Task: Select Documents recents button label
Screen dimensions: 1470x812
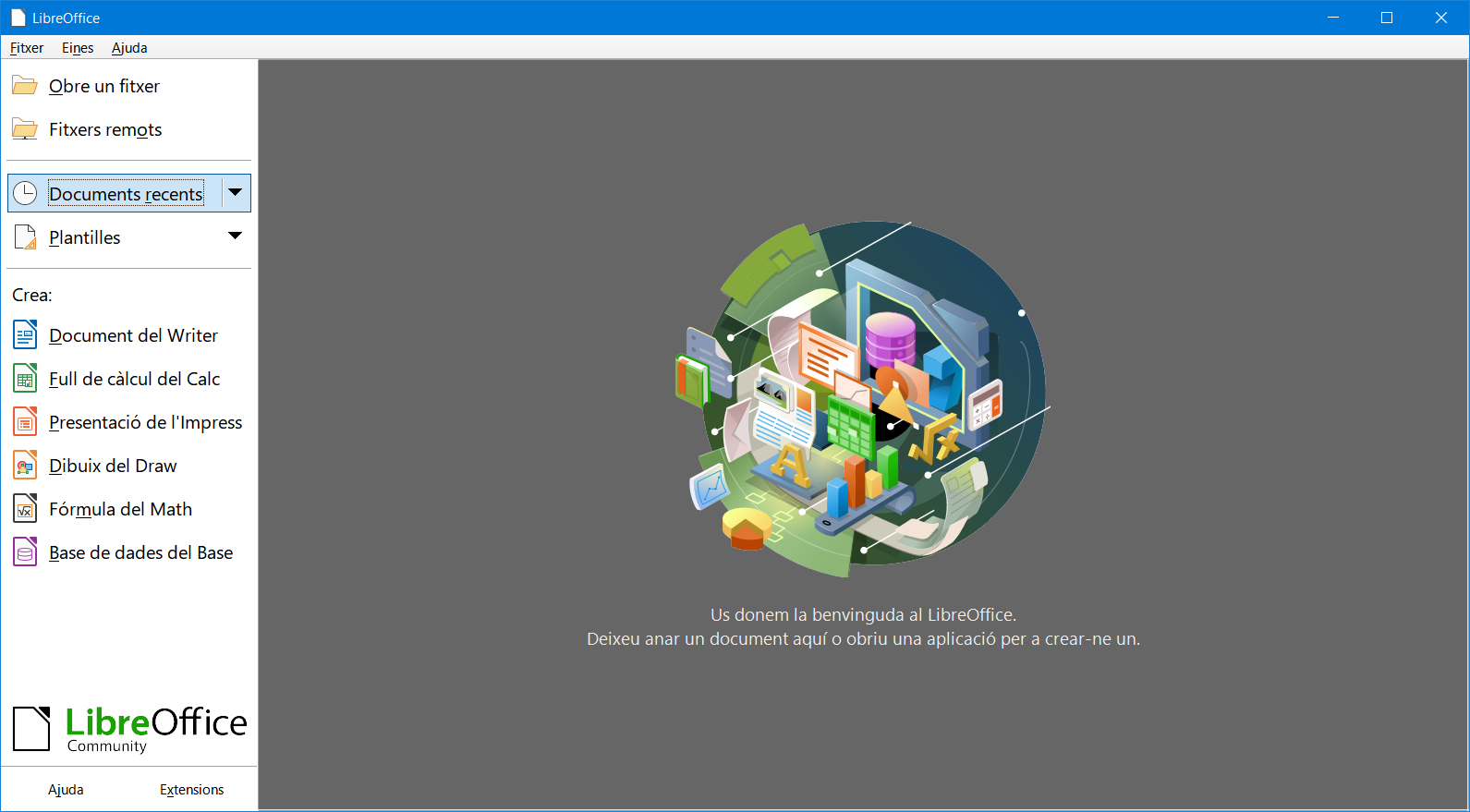Action: point(126,194)
